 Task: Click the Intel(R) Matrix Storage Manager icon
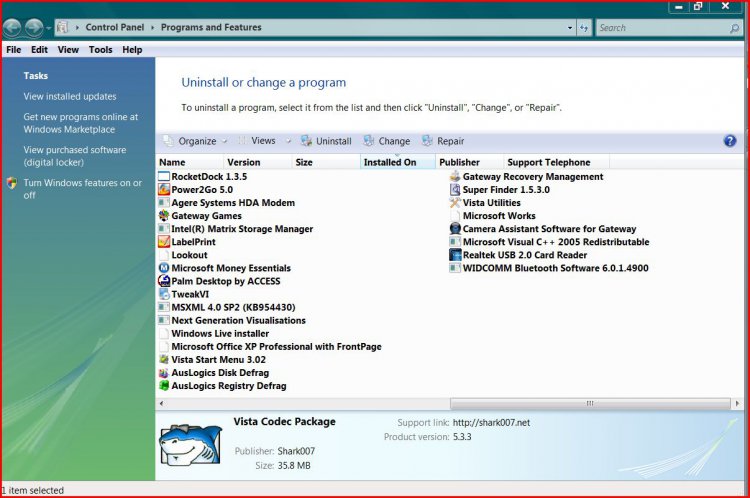[164, 229]
